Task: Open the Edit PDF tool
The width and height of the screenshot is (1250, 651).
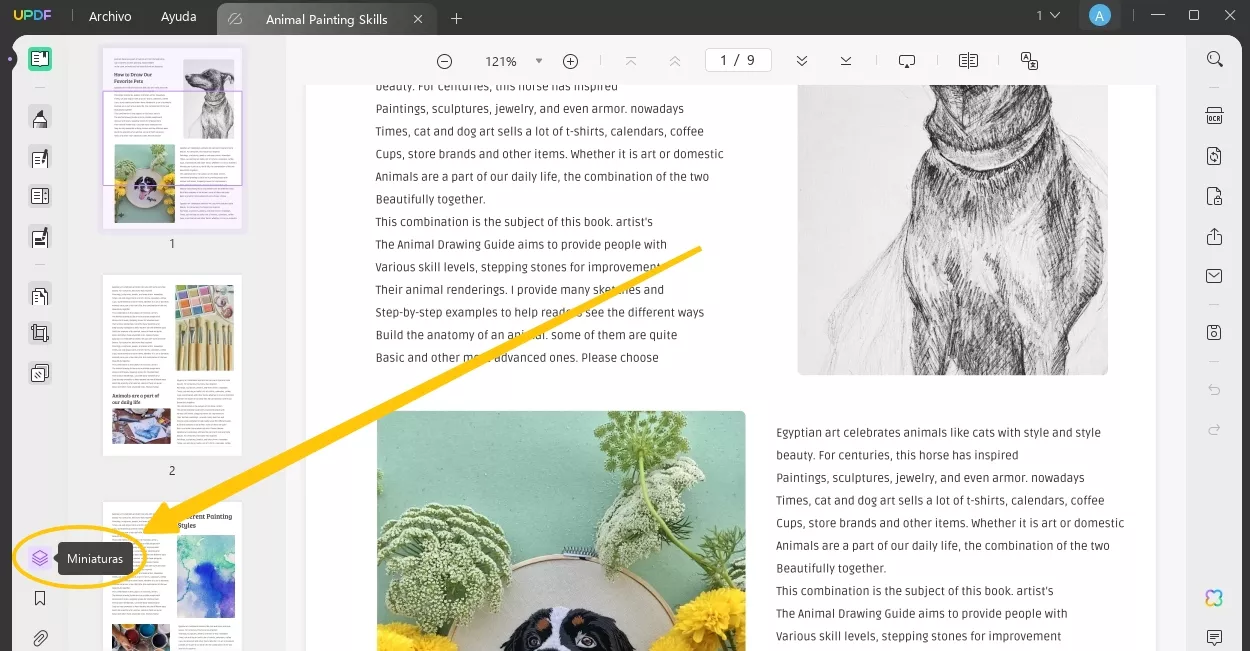Action: pyautogui.click(x=40, y=158)
